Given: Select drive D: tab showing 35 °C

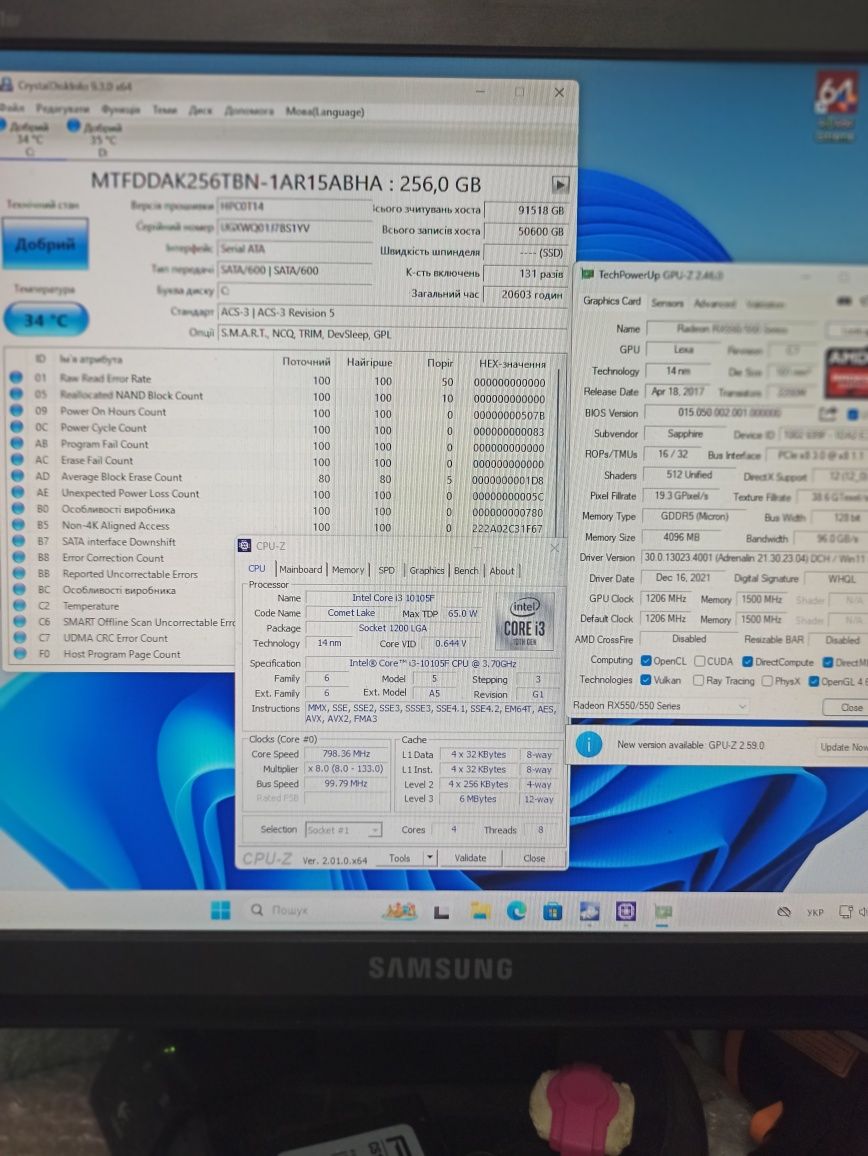Looking at the screenshot, I should click(x=98, y=138).
